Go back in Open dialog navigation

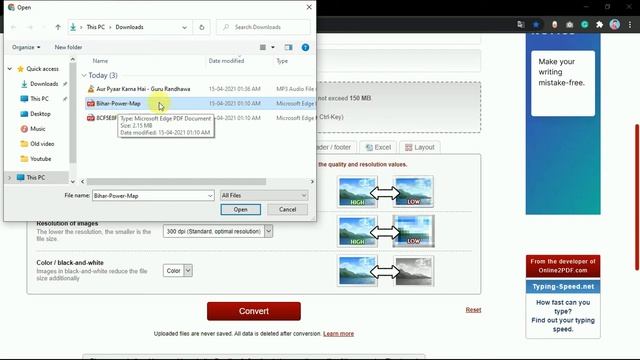(13, 27)
